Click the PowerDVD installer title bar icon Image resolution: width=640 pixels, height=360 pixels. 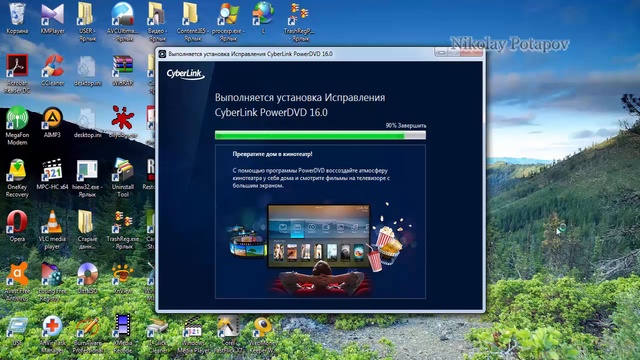162,54
